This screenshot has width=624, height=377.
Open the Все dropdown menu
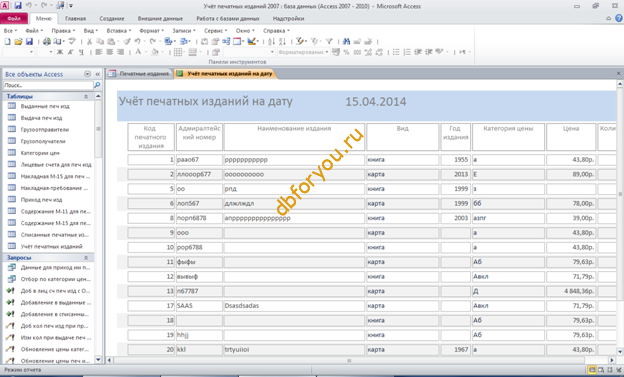coord(10,31)
